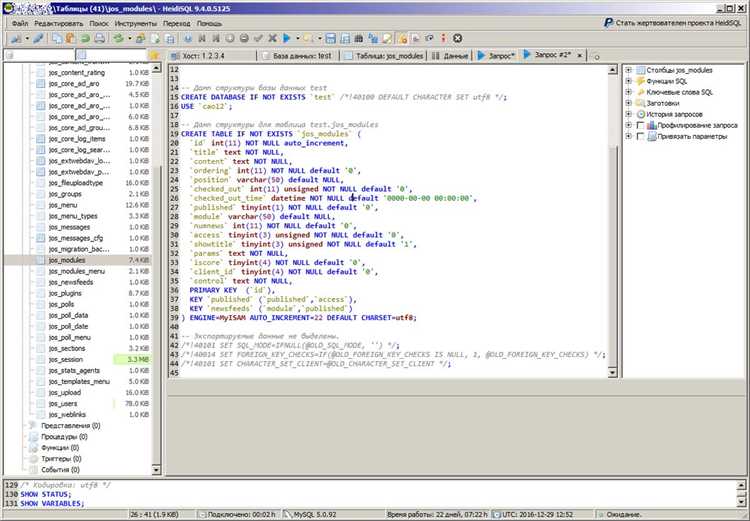Expand the Ключевые слова SQL node
Image resolution: width=750 pixels, height=521 pixels.
click(629, 92)
